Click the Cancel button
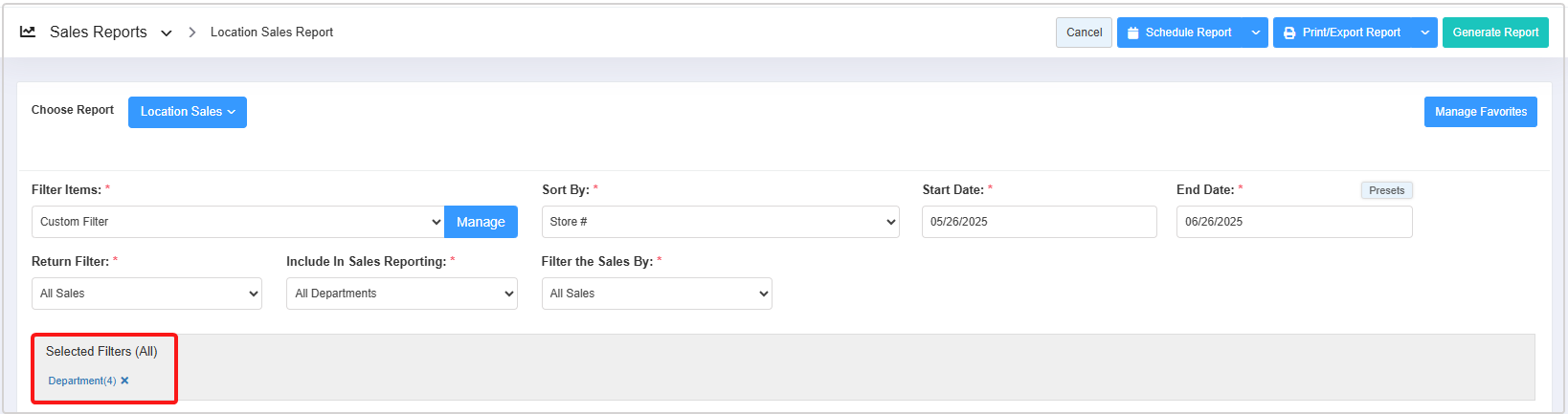The height and width of the screenshot is (414, 1568). point(1084,33)
